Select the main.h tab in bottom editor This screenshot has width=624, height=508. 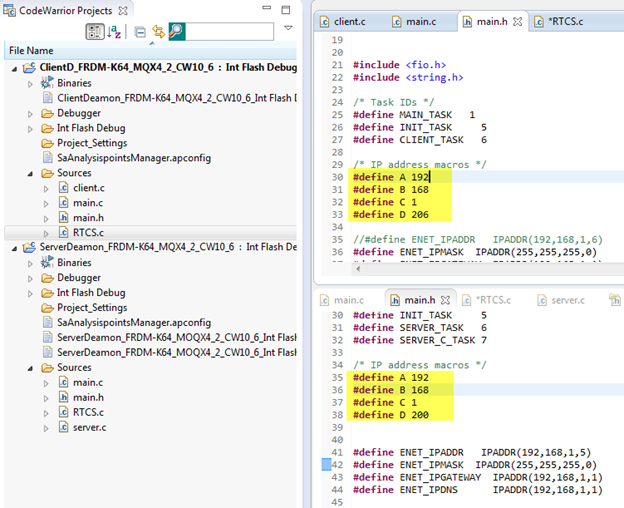(x=420, y=300)
